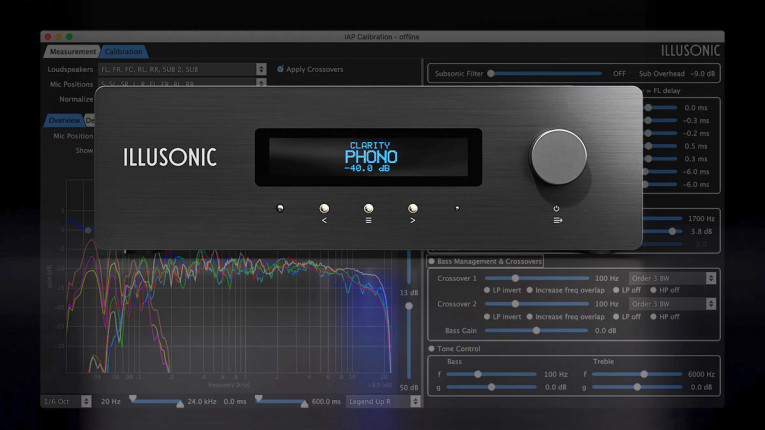Toggle the Bass Management & Crossovers section
The height and width of the screenshot is (430, 765).
pos(432,261)
